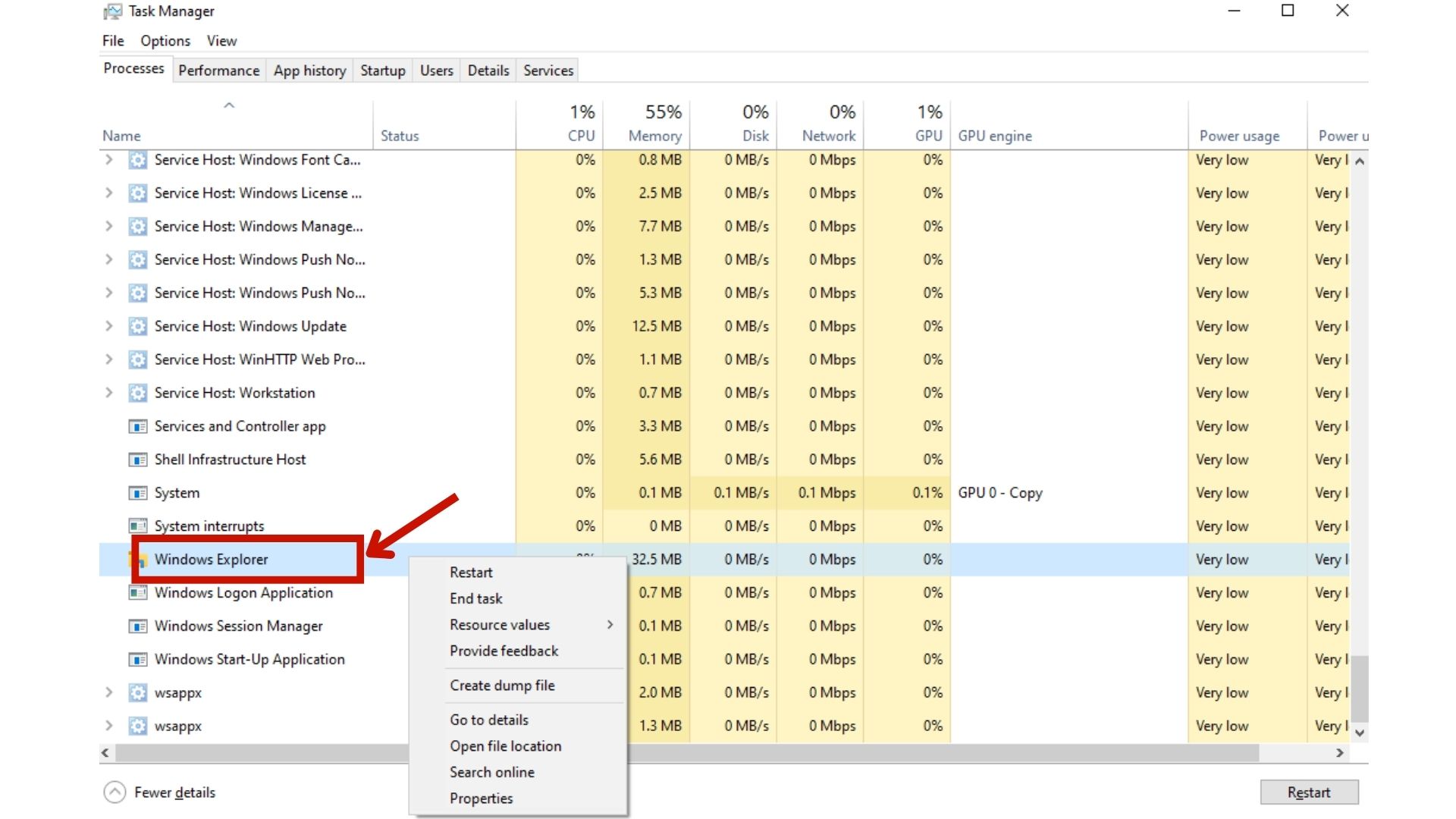Click the Services and Controller app icon
This screenshot has height=819, width=1456.
(x=137, y=426)
